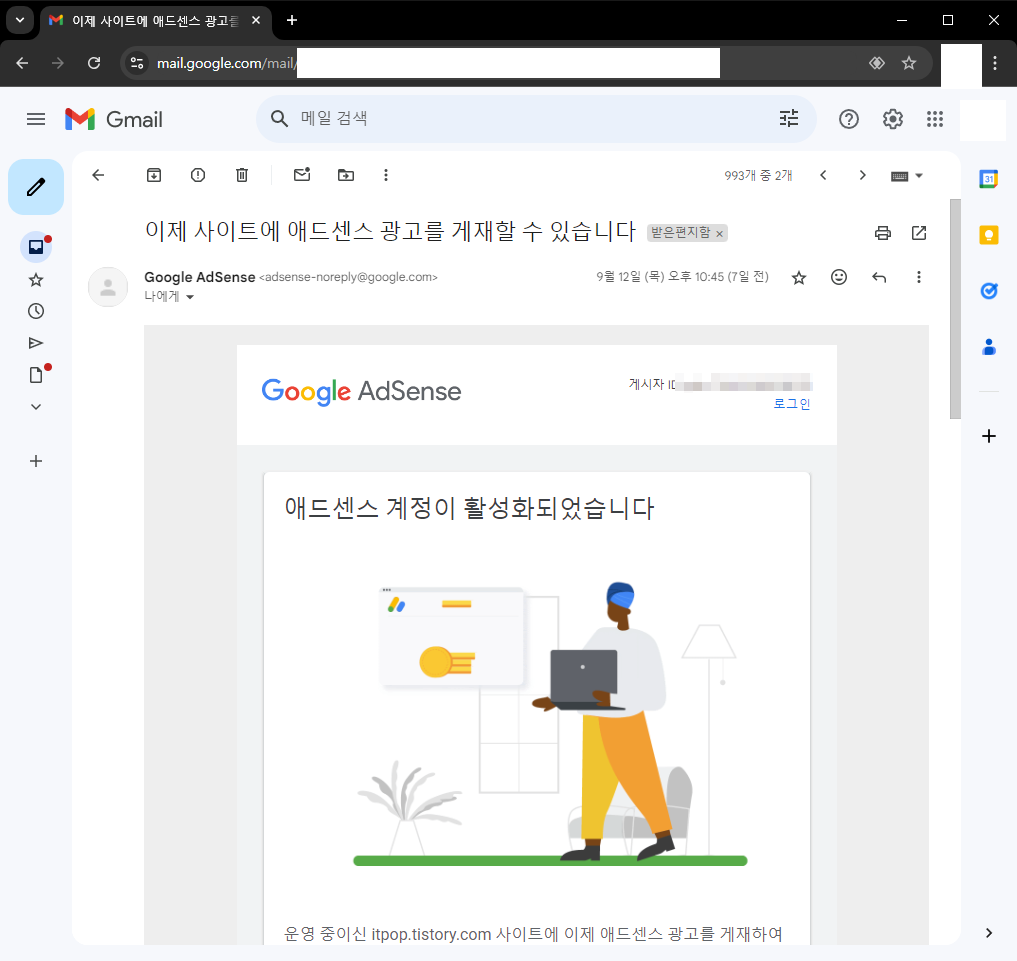Click the sender name Google AdSense

[x=200, y=277]
